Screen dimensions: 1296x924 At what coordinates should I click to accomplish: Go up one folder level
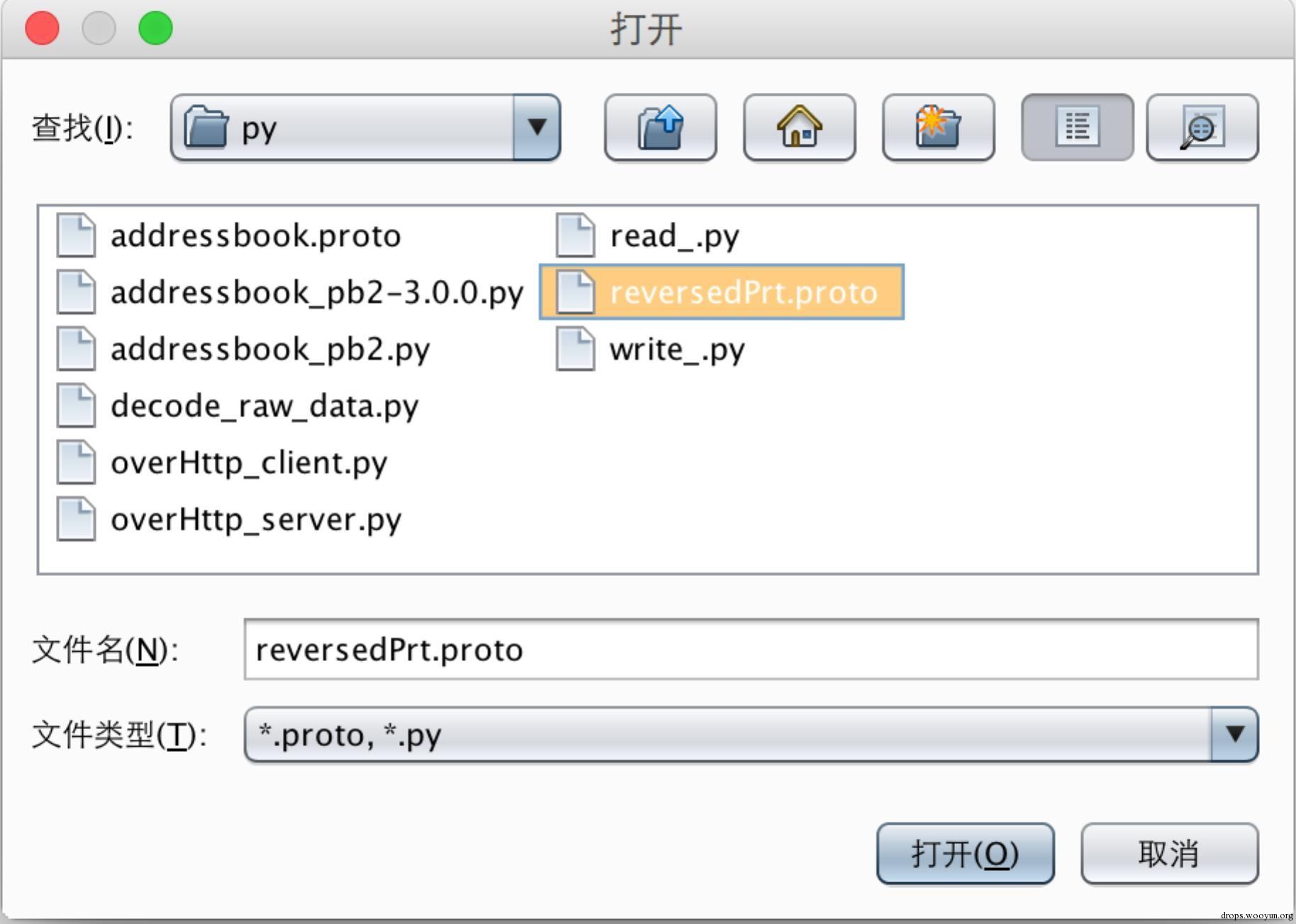660,128
